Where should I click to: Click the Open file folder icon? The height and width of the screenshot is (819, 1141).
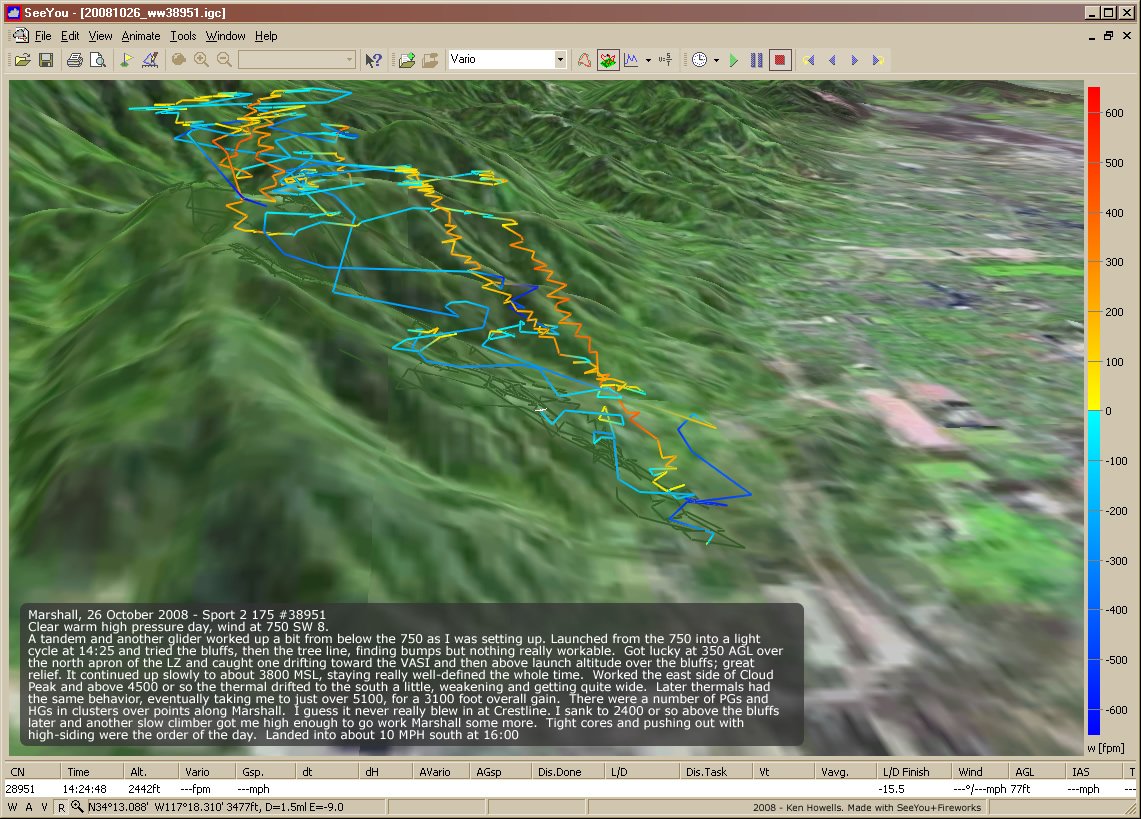[22, 60]
